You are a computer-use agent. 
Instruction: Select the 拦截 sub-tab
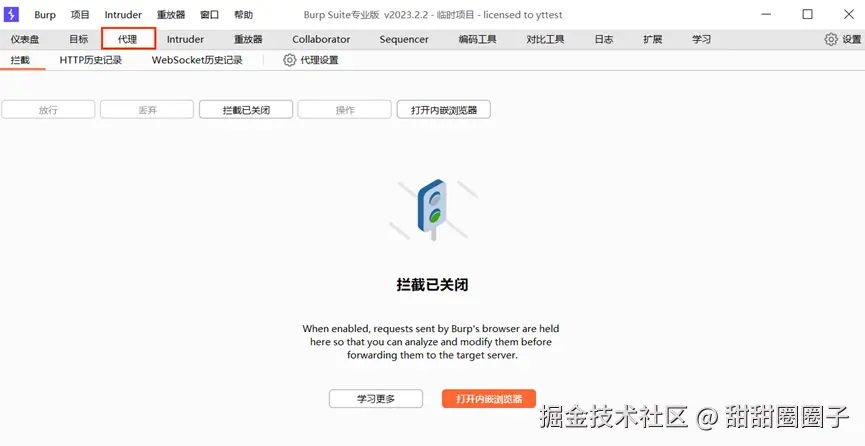click(x=20, y=60)
